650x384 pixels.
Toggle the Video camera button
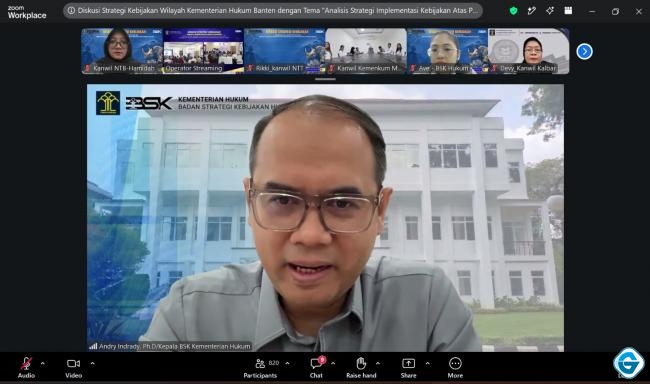tap(73, 364)
